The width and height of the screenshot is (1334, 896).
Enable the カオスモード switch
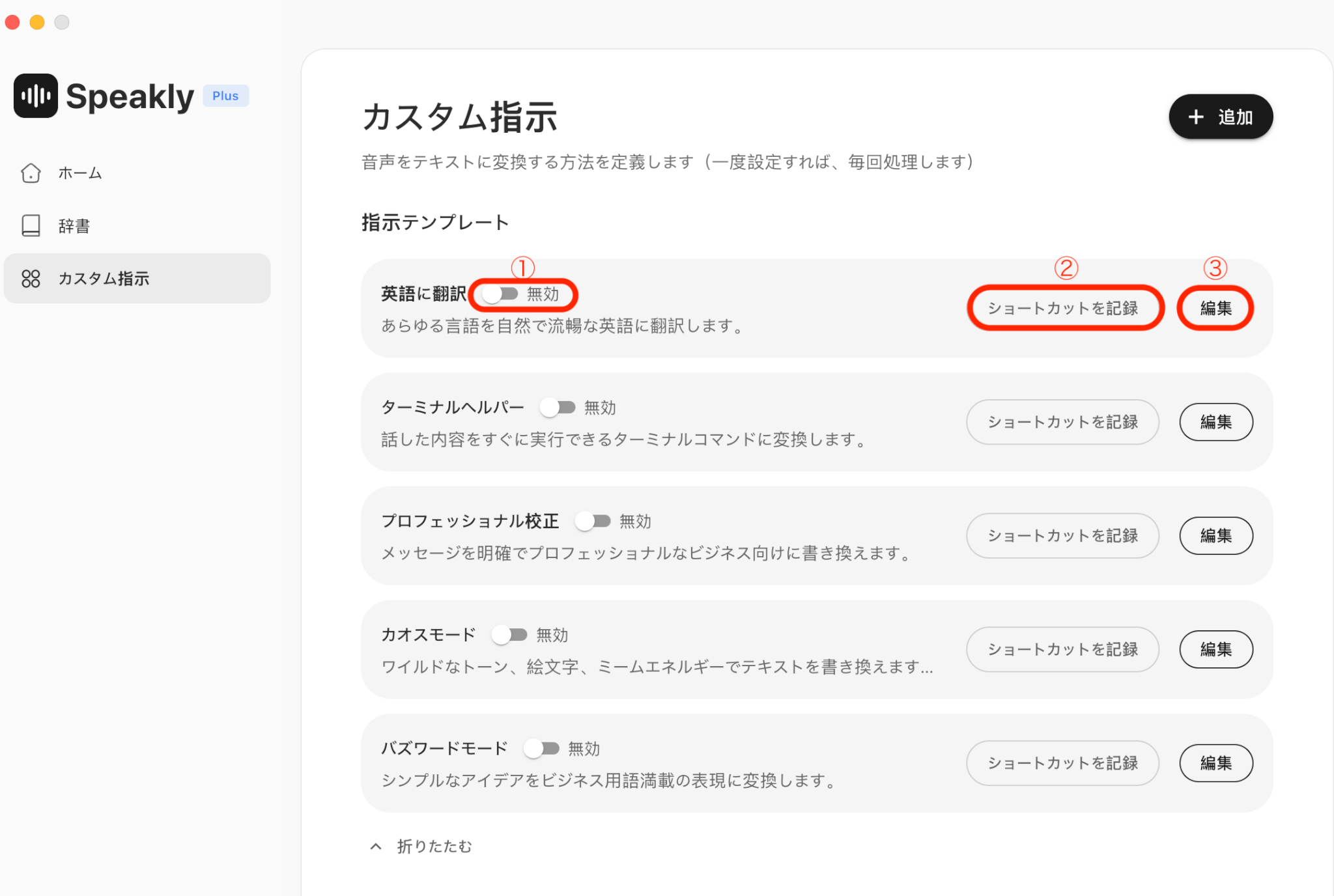(509, 635)
